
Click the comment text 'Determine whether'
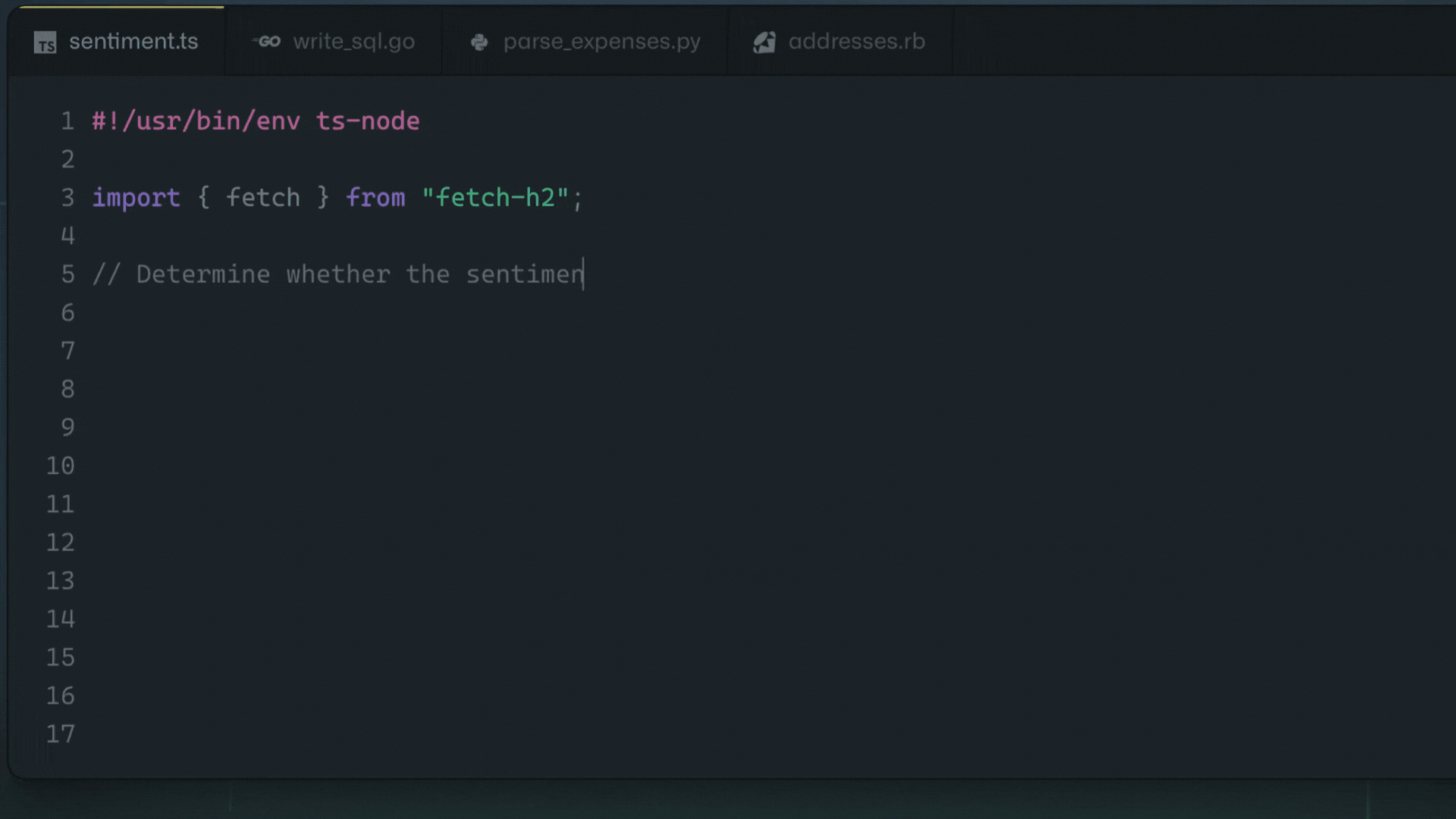(x=263, y=275)
